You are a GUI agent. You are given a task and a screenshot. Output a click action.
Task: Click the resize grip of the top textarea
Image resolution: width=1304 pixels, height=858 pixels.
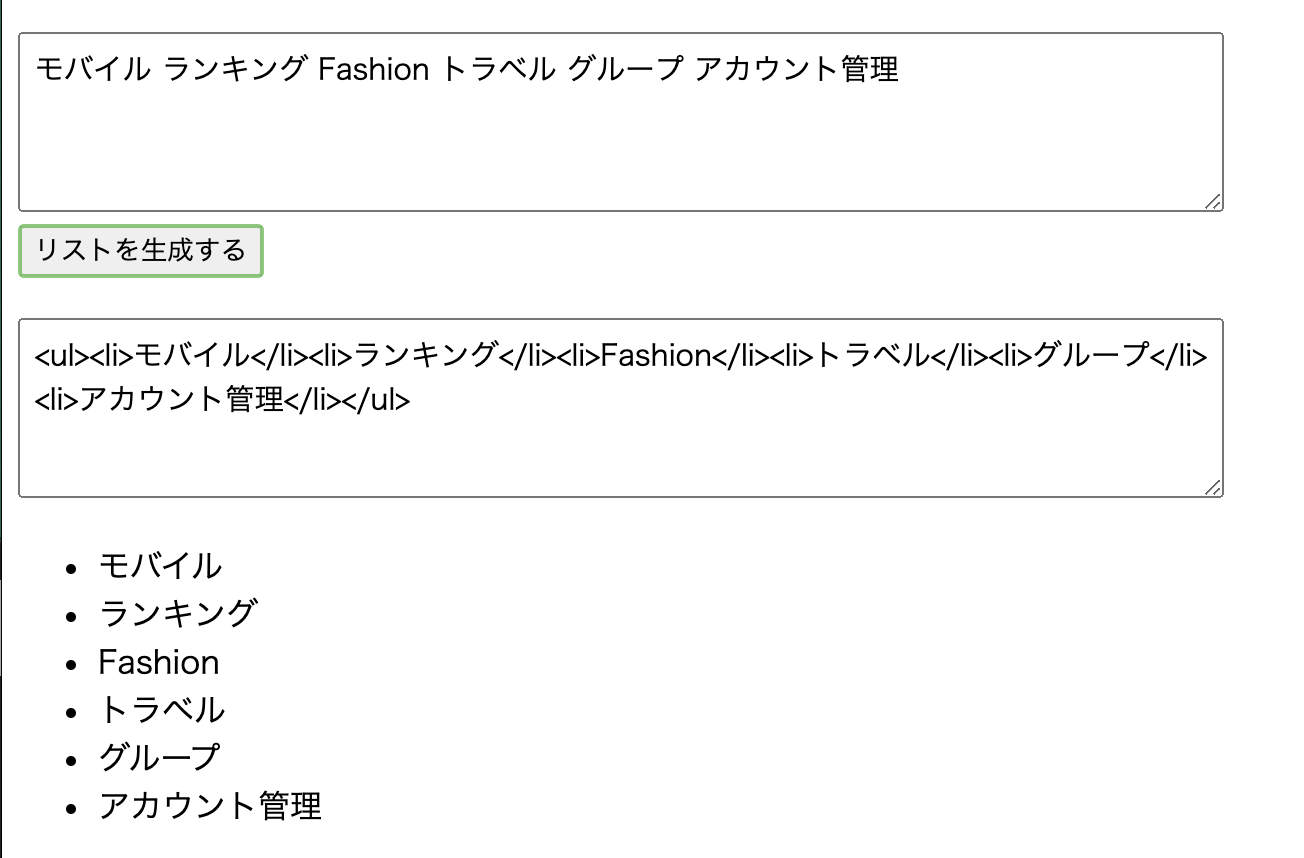[x=1212, y=201]
